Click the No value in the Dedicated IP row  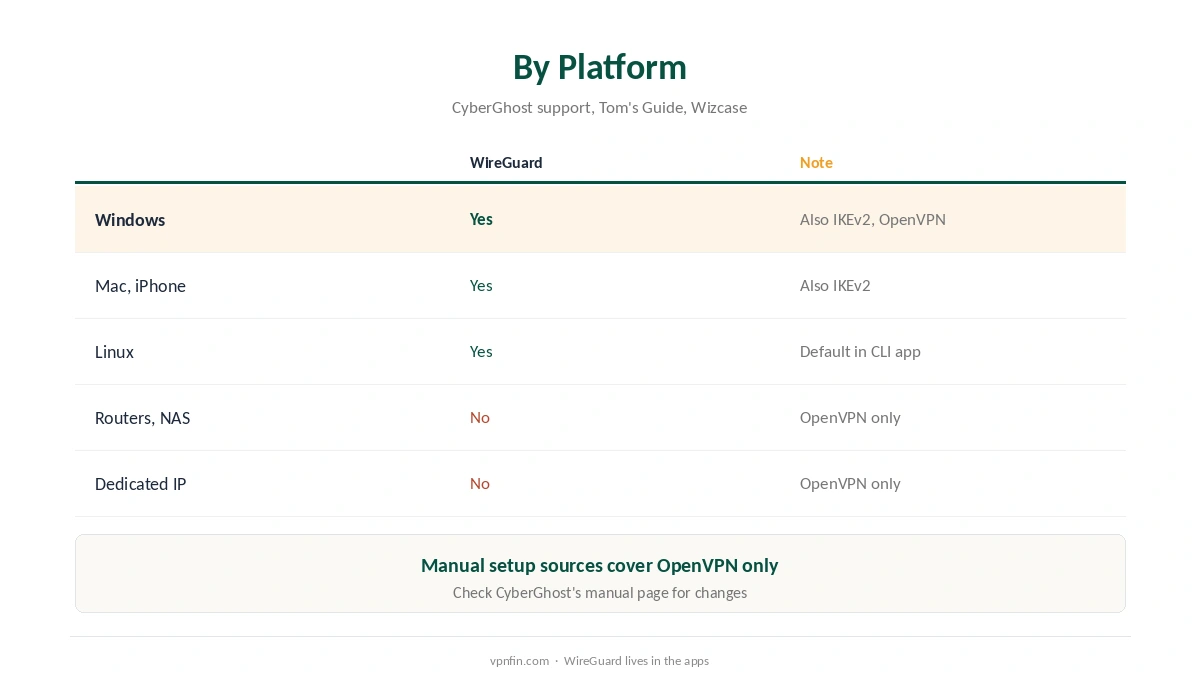pyautogui.click(x=480, y=484)
